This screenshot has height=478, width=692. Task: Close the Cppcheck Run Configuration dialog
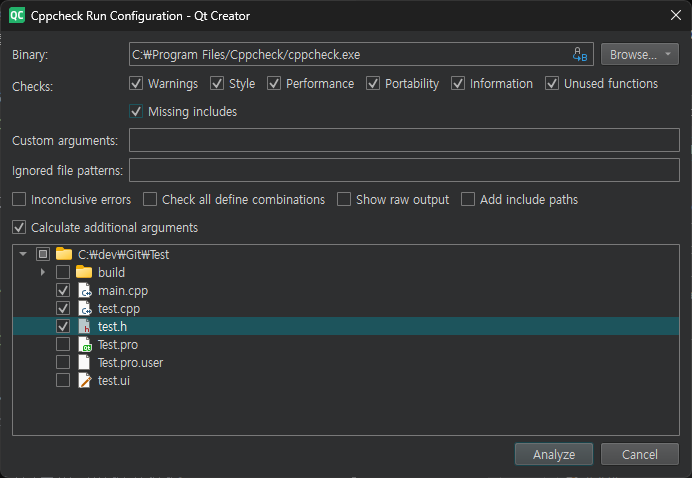point(676,15)
